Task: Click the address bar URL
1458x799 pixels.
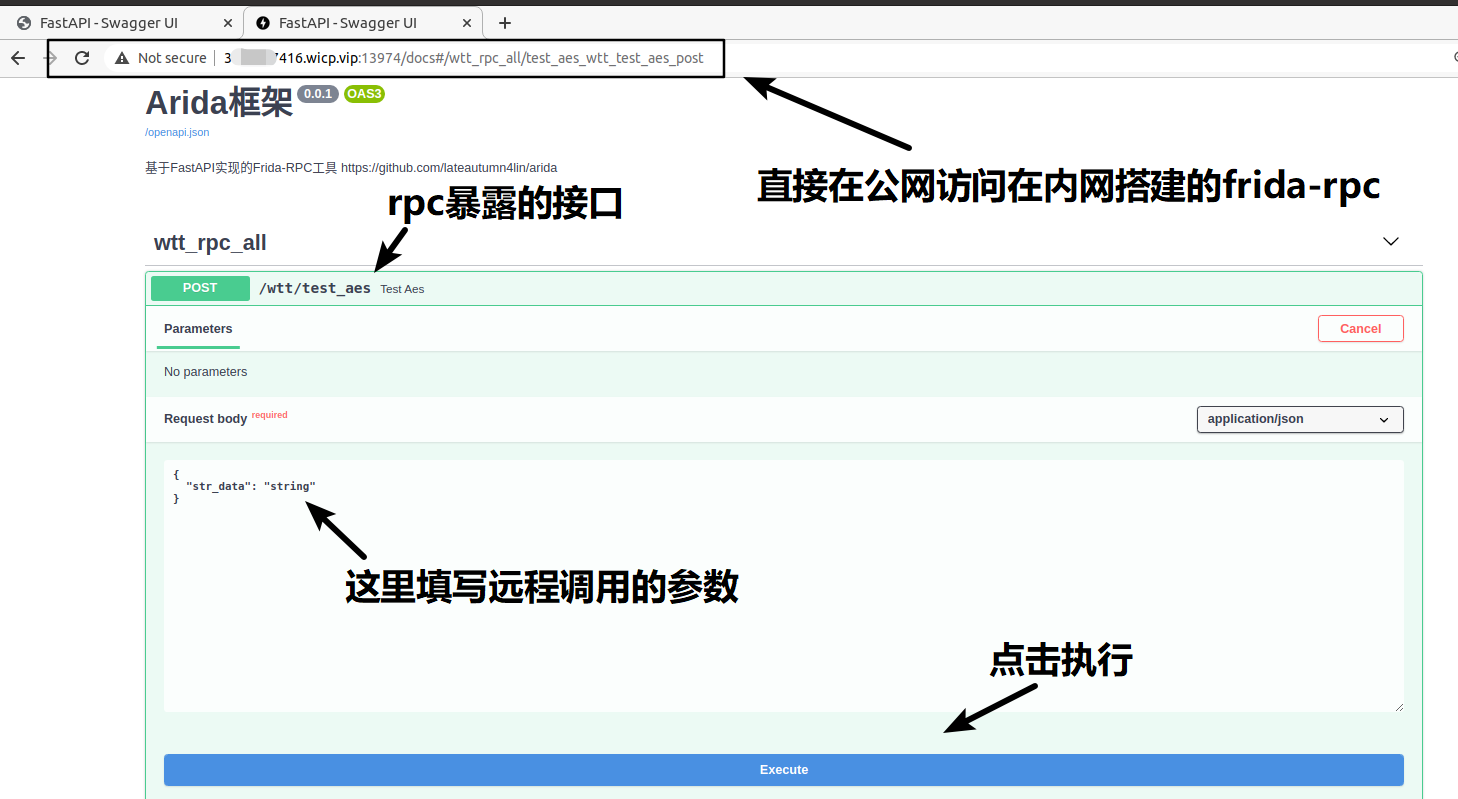Action: 463,58
